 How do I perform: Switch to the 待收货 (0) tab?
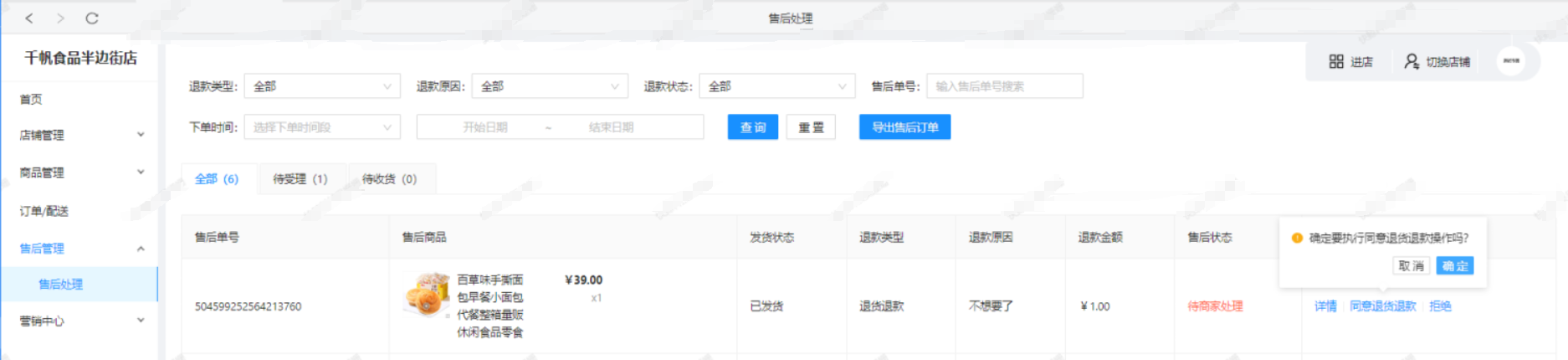tap(389, 179)
